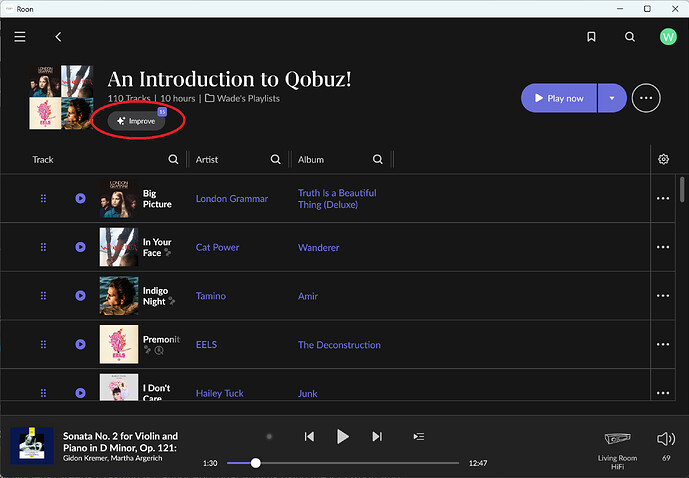Open more options for the EELS row
Image resolution: width=689 pixels, height=478 pixels.
click(x=663, y=344)
